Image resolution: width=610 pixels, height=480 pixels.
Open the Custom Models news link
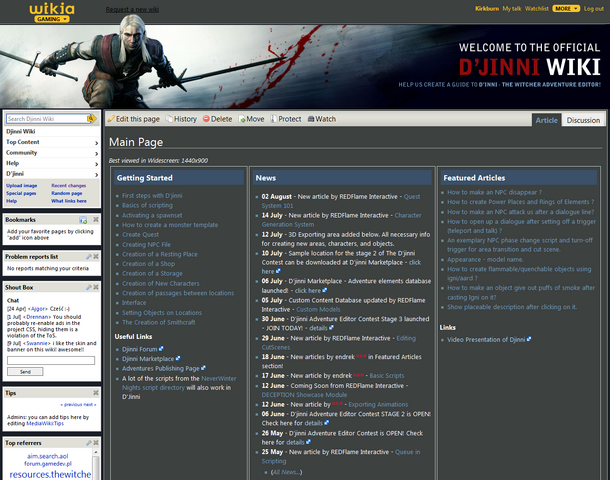pyautogui.click(x=318, y=309)
